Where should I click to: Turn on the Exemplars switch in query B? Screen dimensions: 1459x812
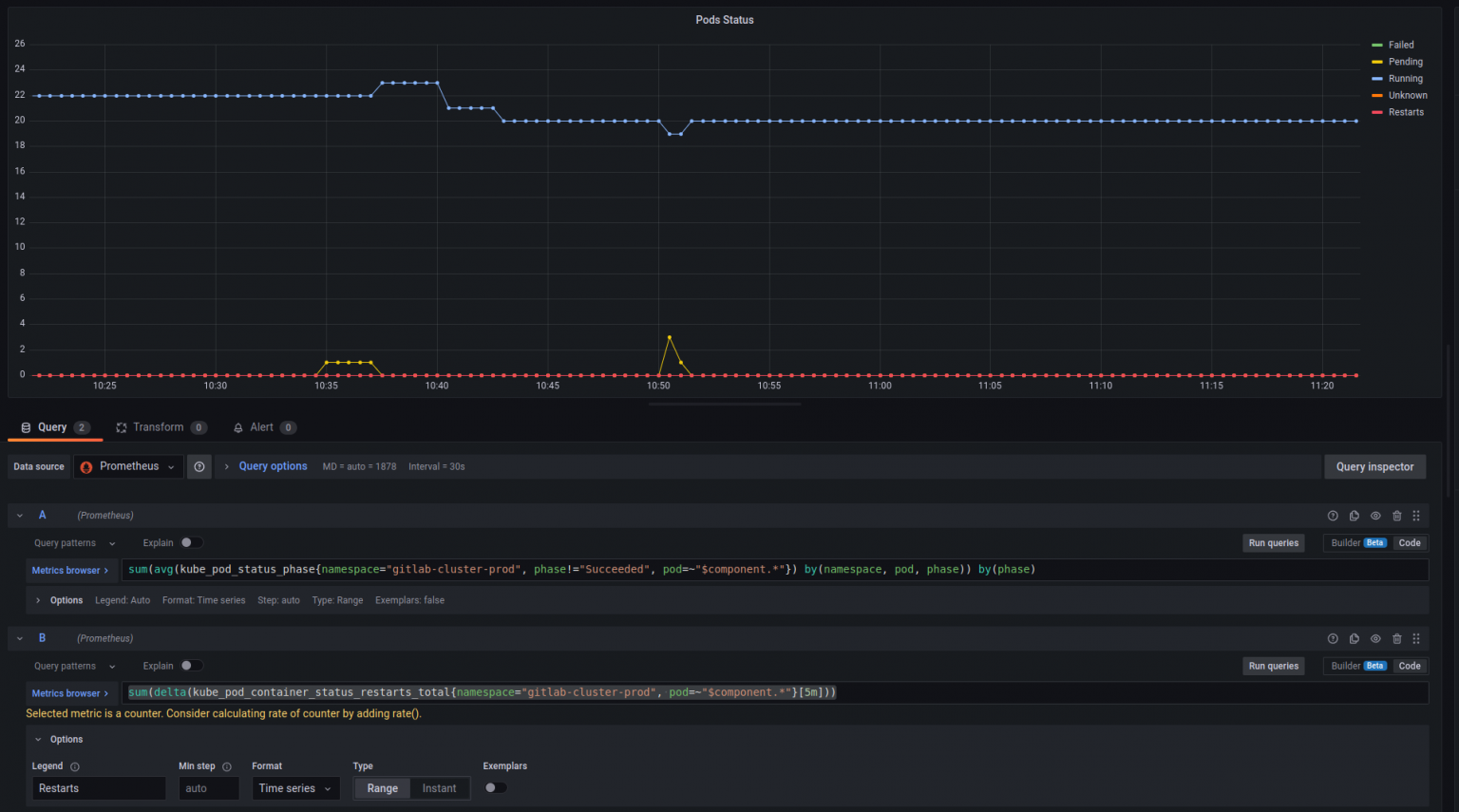pyautogui.click(x=495, y=787)
